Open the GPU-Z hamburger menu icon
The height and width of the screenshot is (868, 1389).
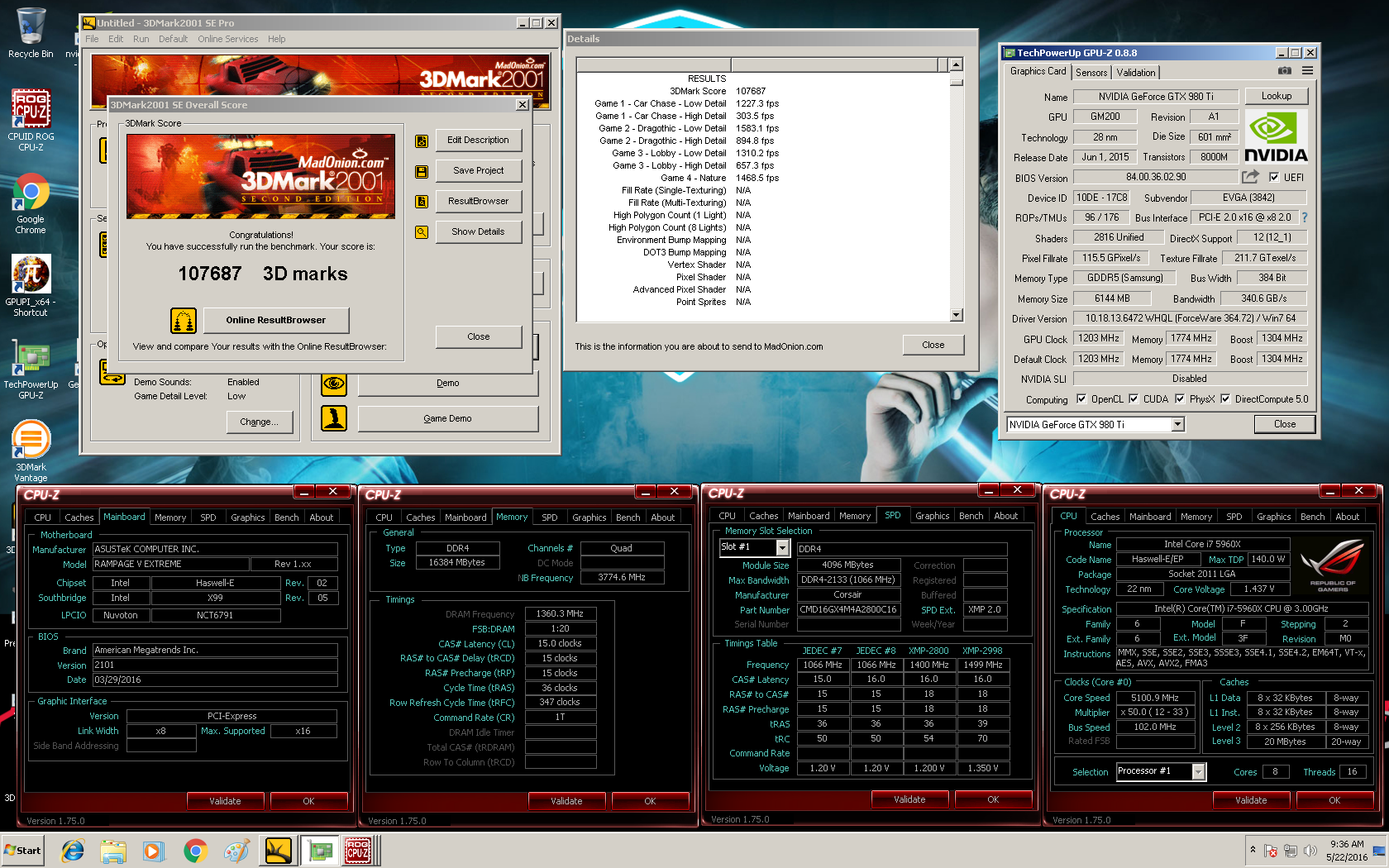click(x=1307, y=71)
